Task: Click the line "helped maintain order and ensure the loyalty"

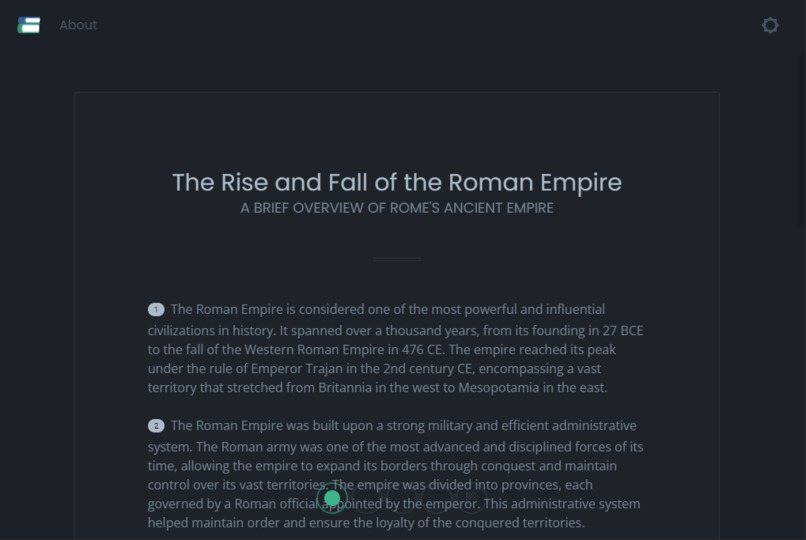Action: coord(366,523)
